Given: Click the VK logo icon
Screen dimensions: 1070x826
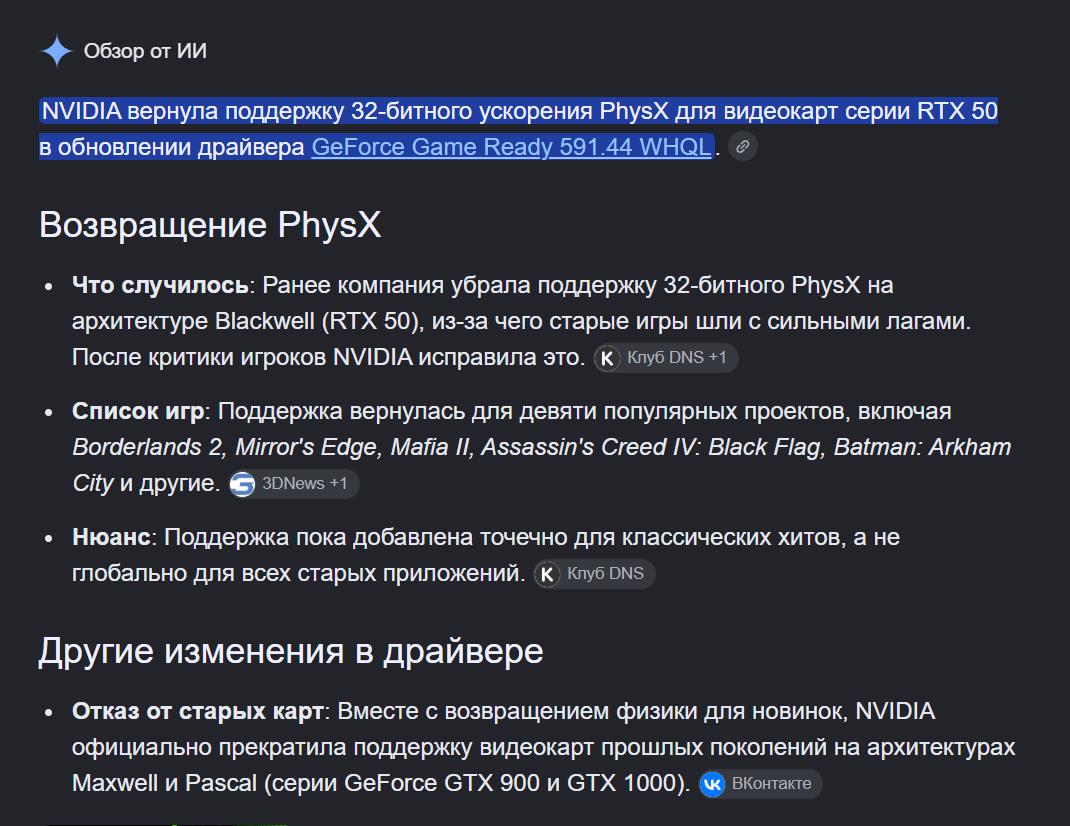Looking at the screenshot, I should pos(712,784).
